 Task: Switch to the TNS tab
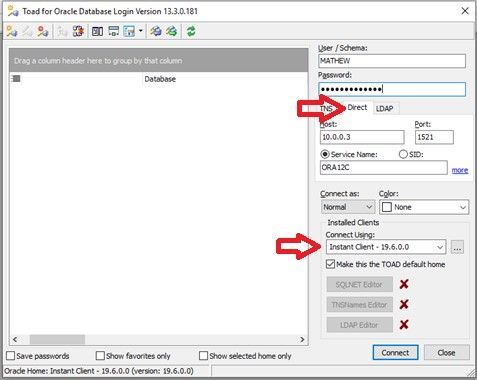click(x=327, y=109)
